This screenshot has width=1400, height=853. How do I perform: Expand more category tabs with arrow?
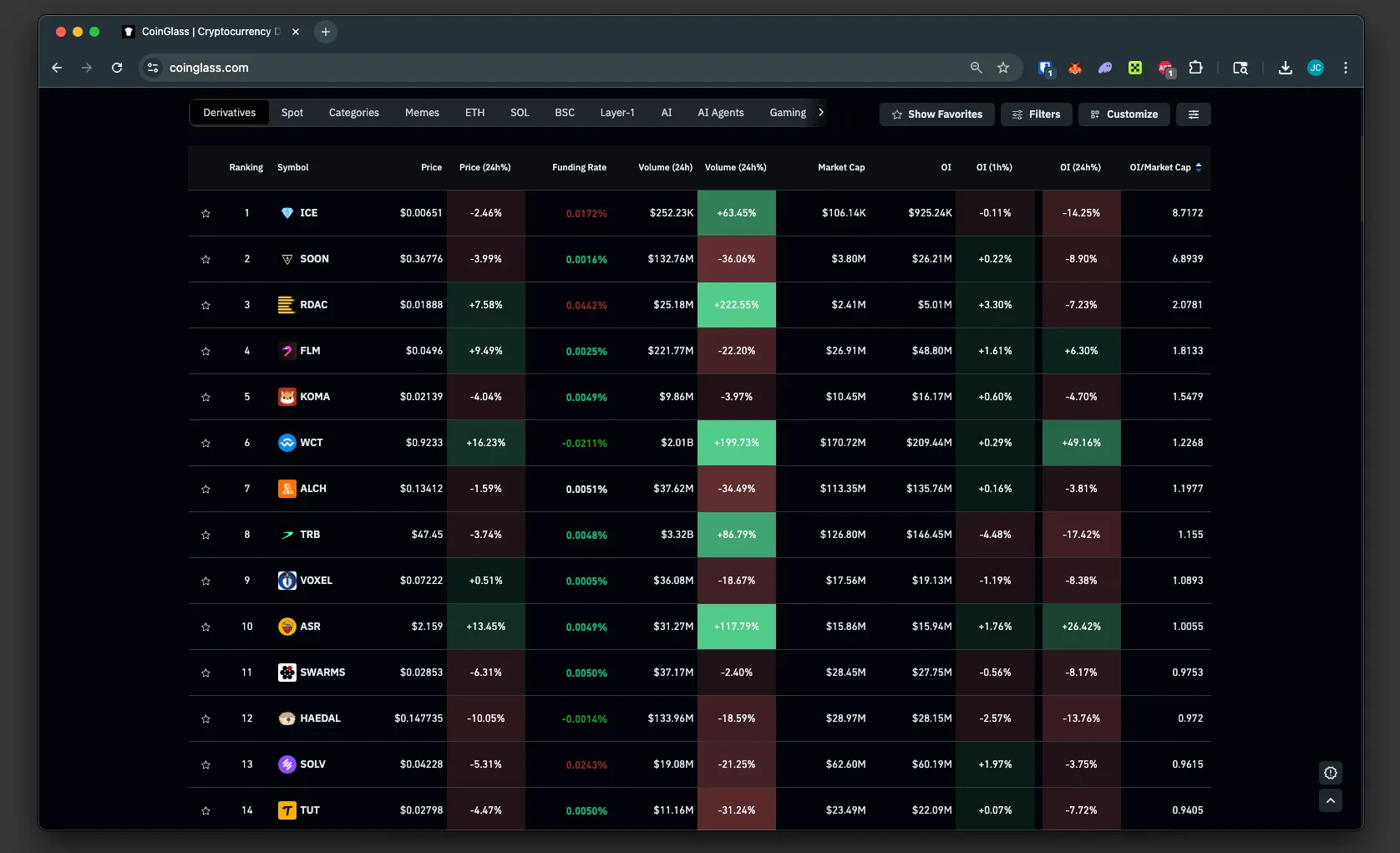point(821,113)
